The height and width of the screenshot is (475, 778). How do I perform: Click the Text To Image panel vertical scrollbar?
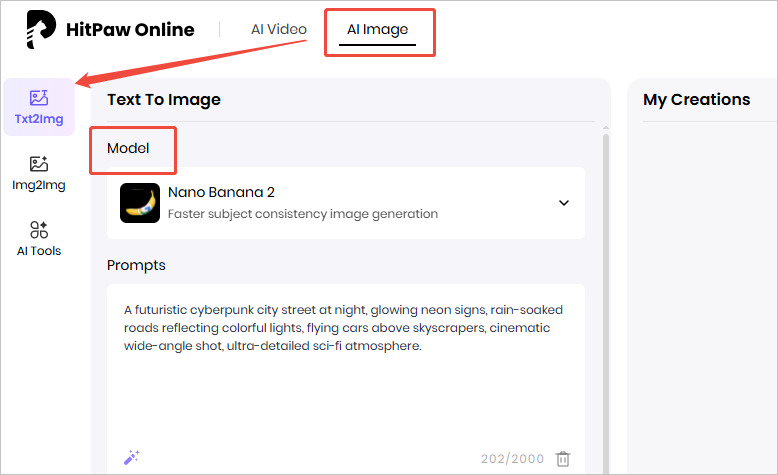pyautogui.click(x=604, y=300)
